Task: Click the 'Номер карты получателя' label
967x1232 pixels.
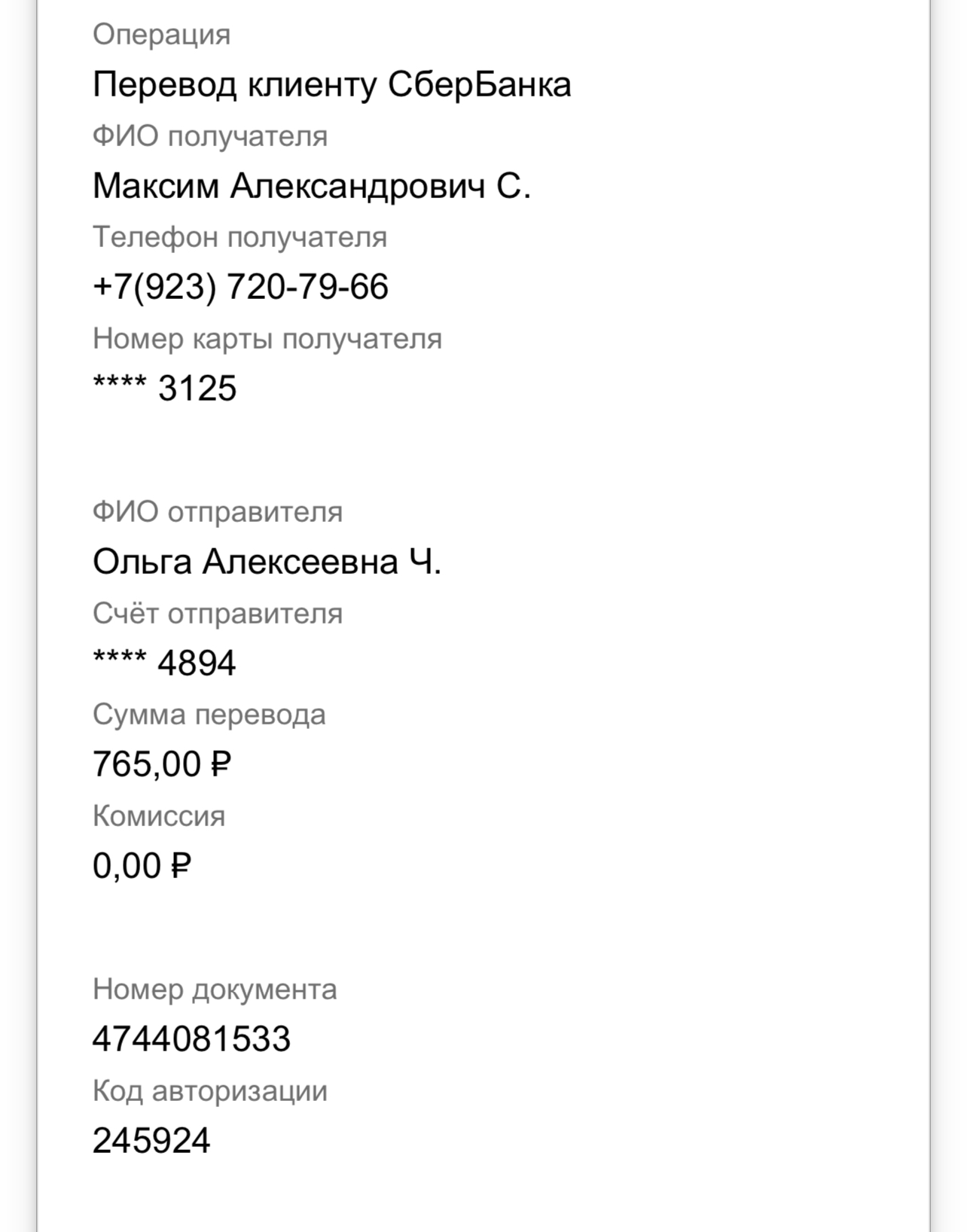Action: 267,340
